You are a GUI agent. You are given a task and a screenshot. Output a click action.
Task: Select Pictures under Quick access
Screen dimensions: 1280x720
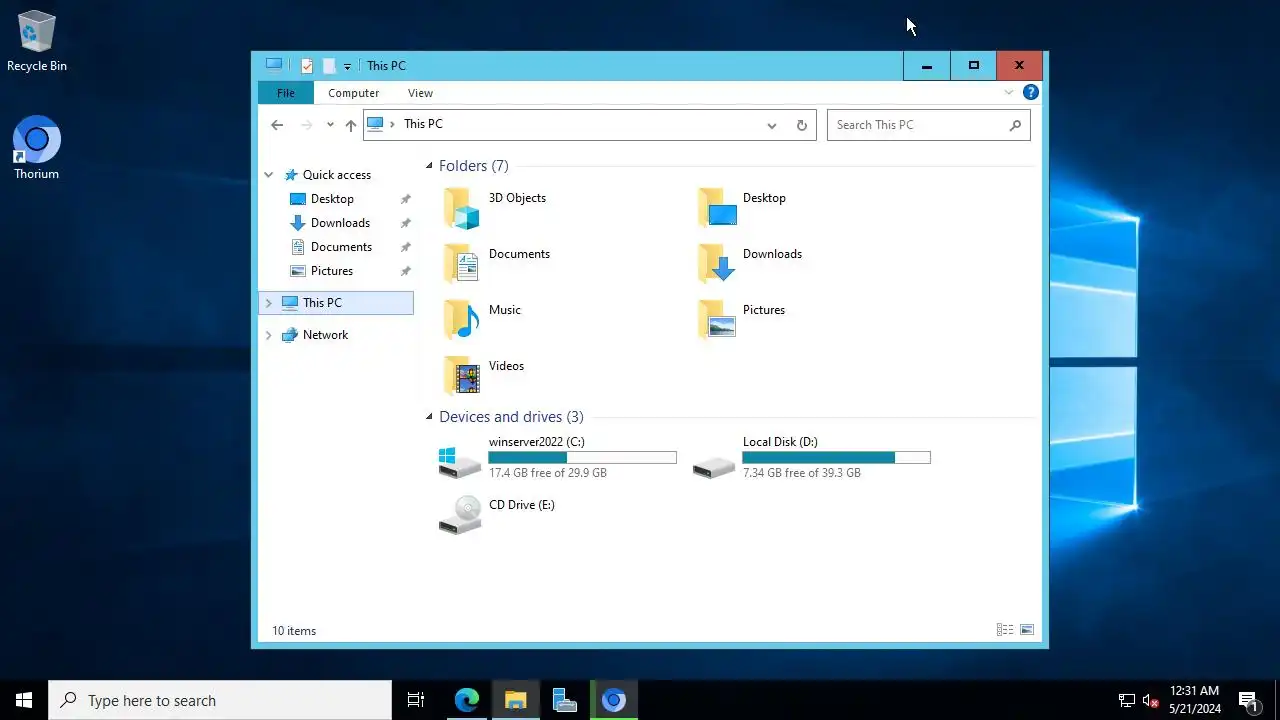coord(332,271)
